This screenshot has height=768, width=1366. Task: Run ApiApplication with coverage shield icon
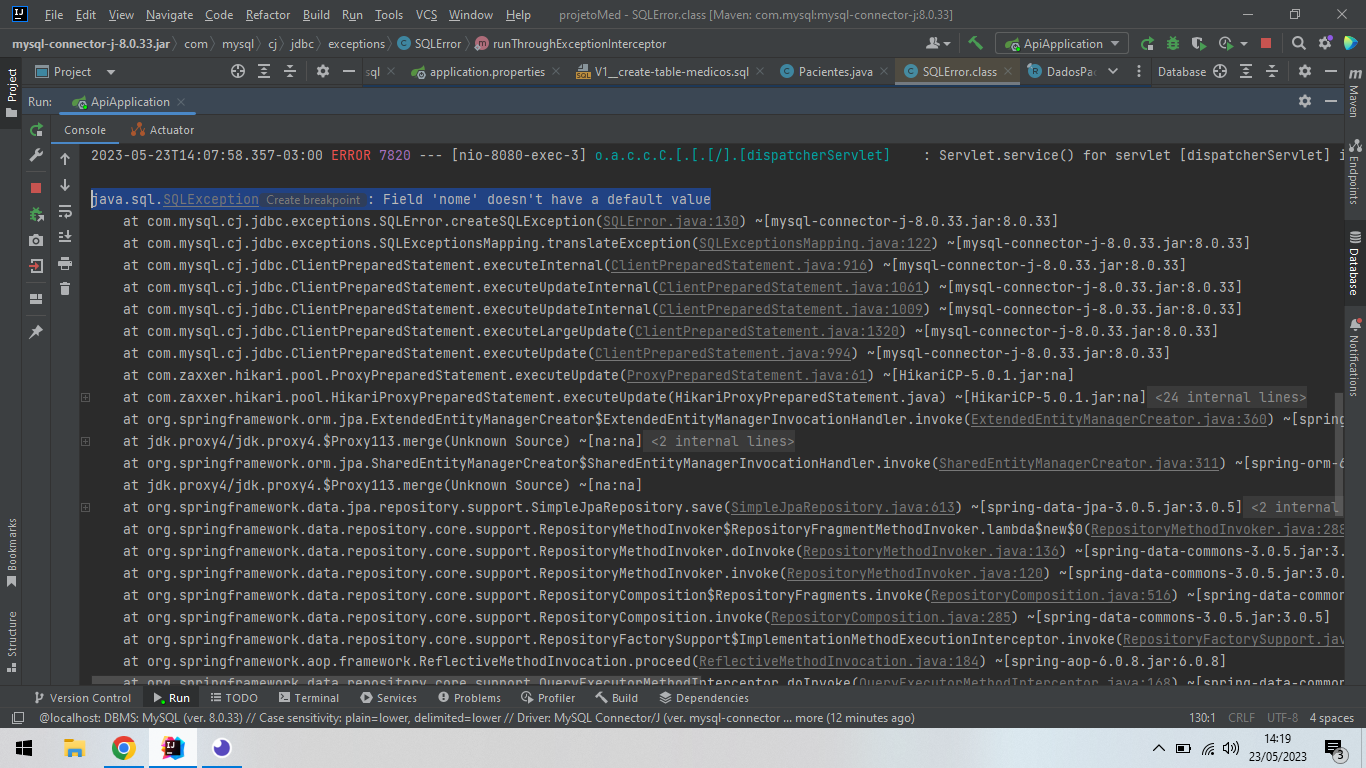click(x=1199, y=43)
